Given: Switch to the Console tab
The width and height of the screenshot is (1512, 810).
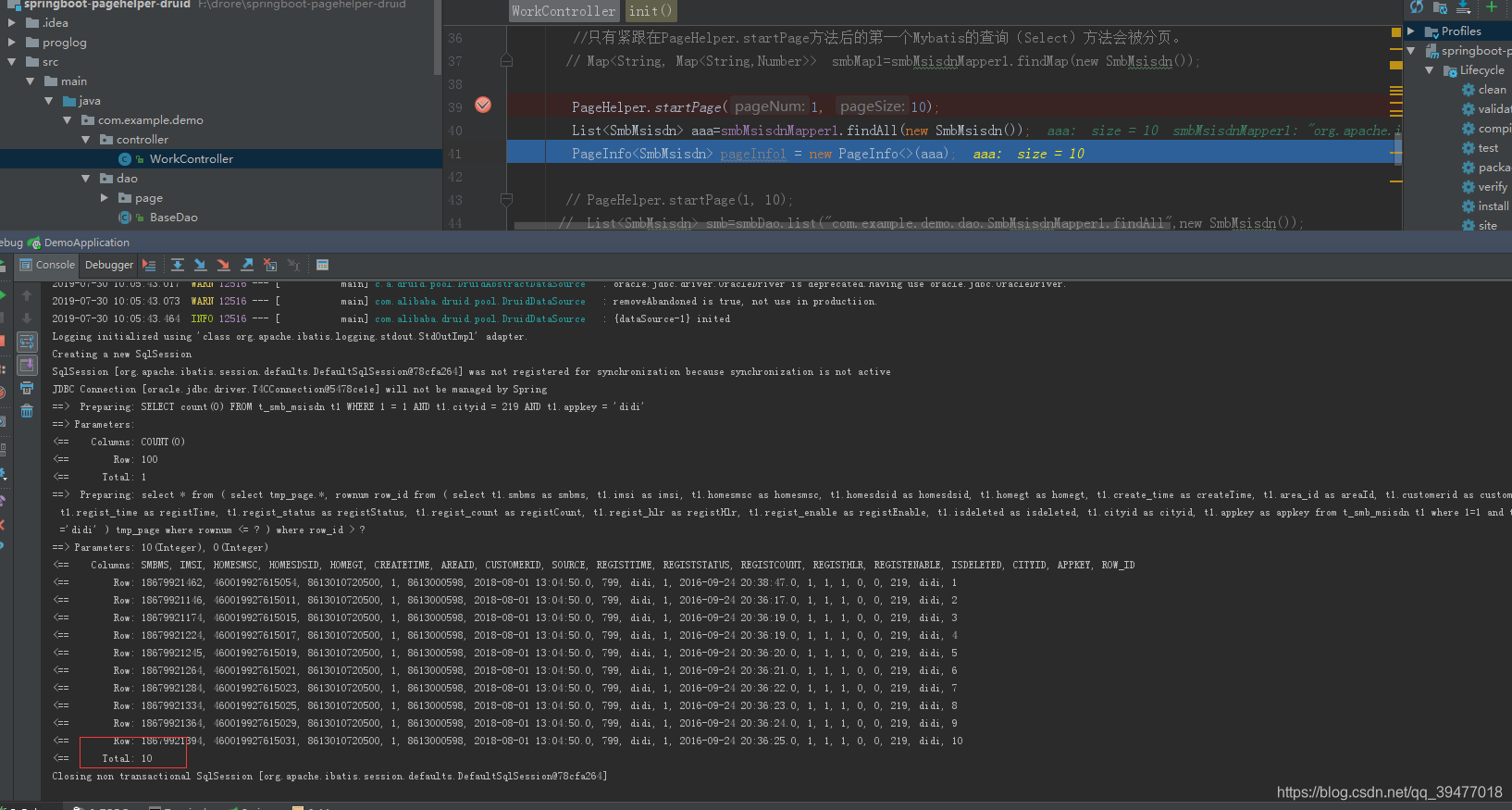Looking at the screenshot, I should click(x=47, y=265).
